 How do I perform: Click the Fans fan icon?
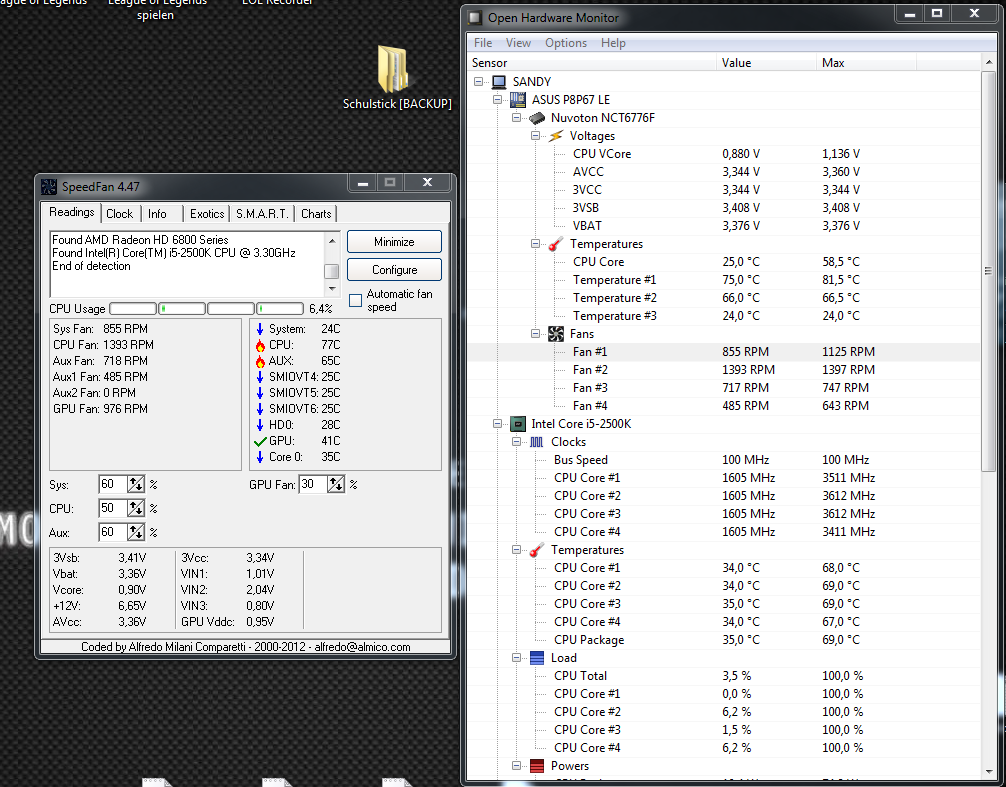point(556,334)
